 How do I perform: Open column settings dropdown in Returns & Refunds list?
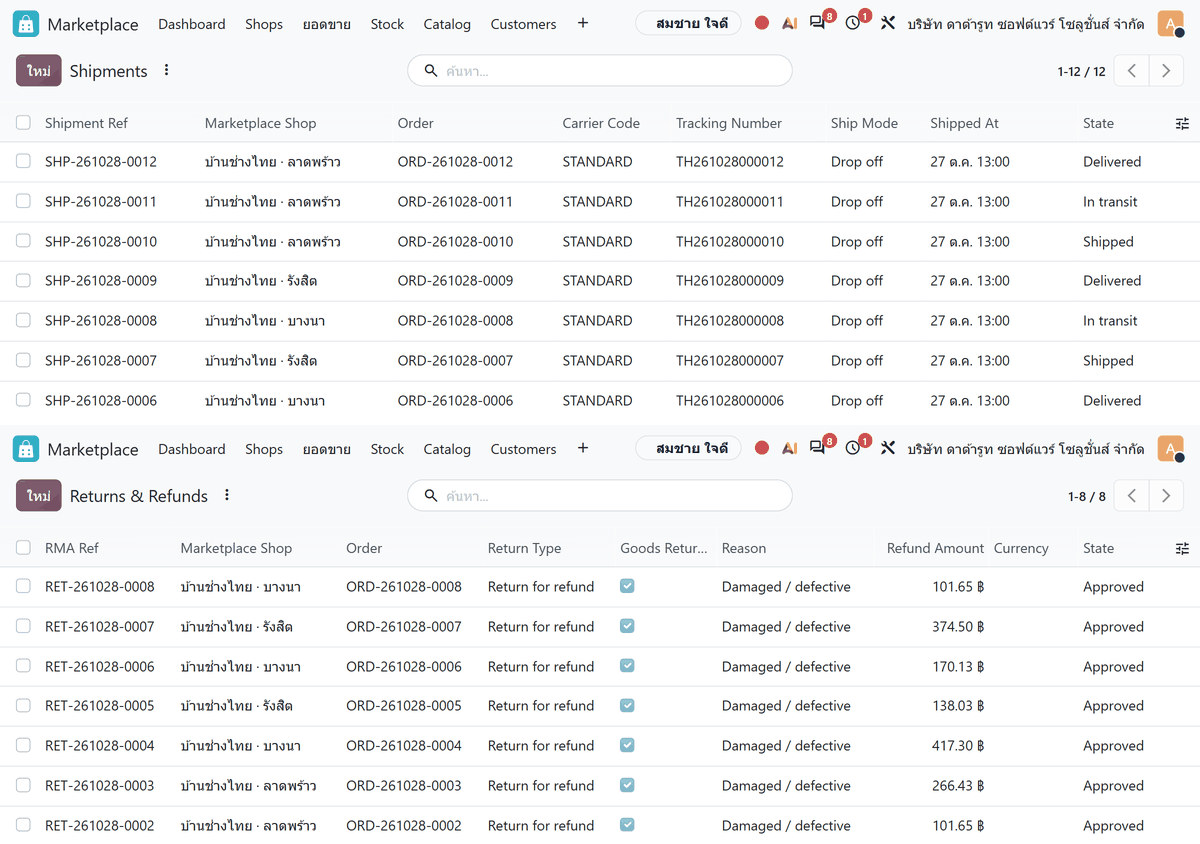[x=1182, y=548]
